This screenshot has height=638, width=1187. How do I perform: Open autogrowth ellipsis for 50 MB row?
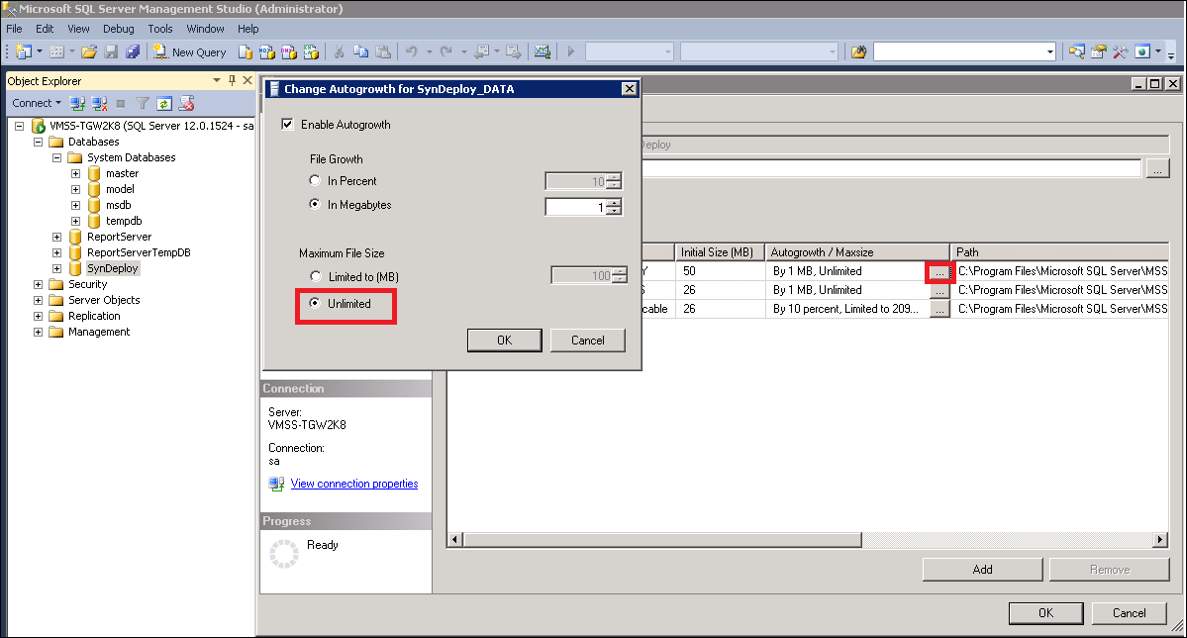coord(939,271)
